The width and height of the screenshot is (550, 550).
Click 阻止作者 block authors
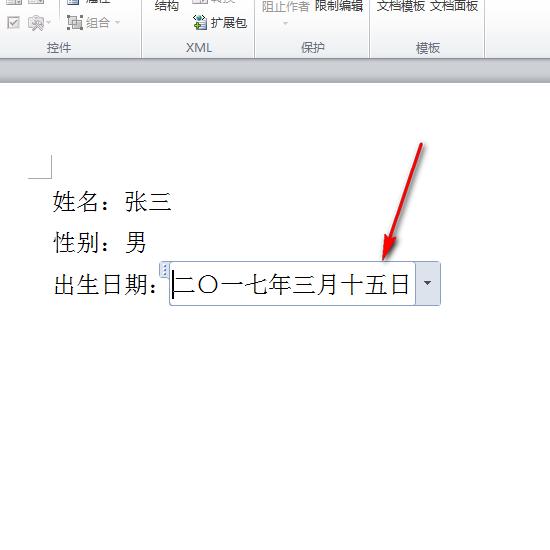tap(286, 6)
